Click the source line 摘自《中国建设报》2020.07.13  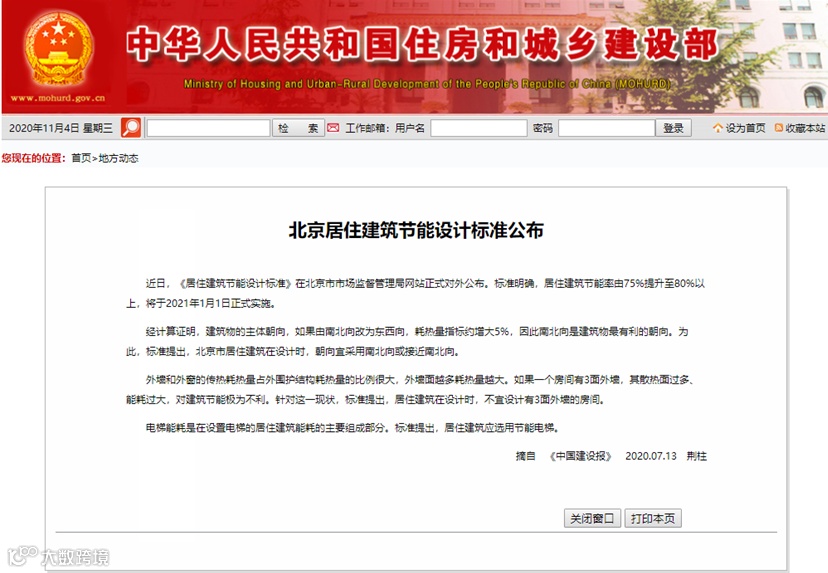click(611, 456)
